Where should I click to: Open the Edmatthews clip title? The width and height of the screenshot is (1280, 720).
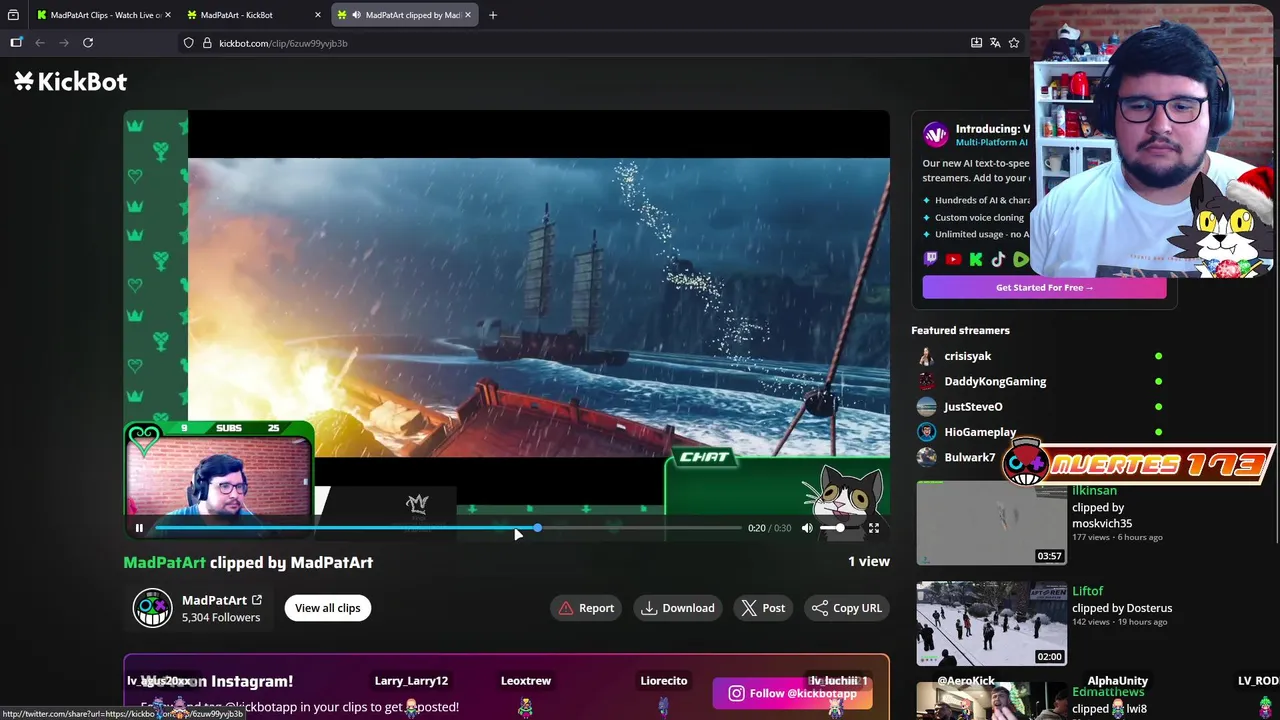click(x=1108, y=692)
